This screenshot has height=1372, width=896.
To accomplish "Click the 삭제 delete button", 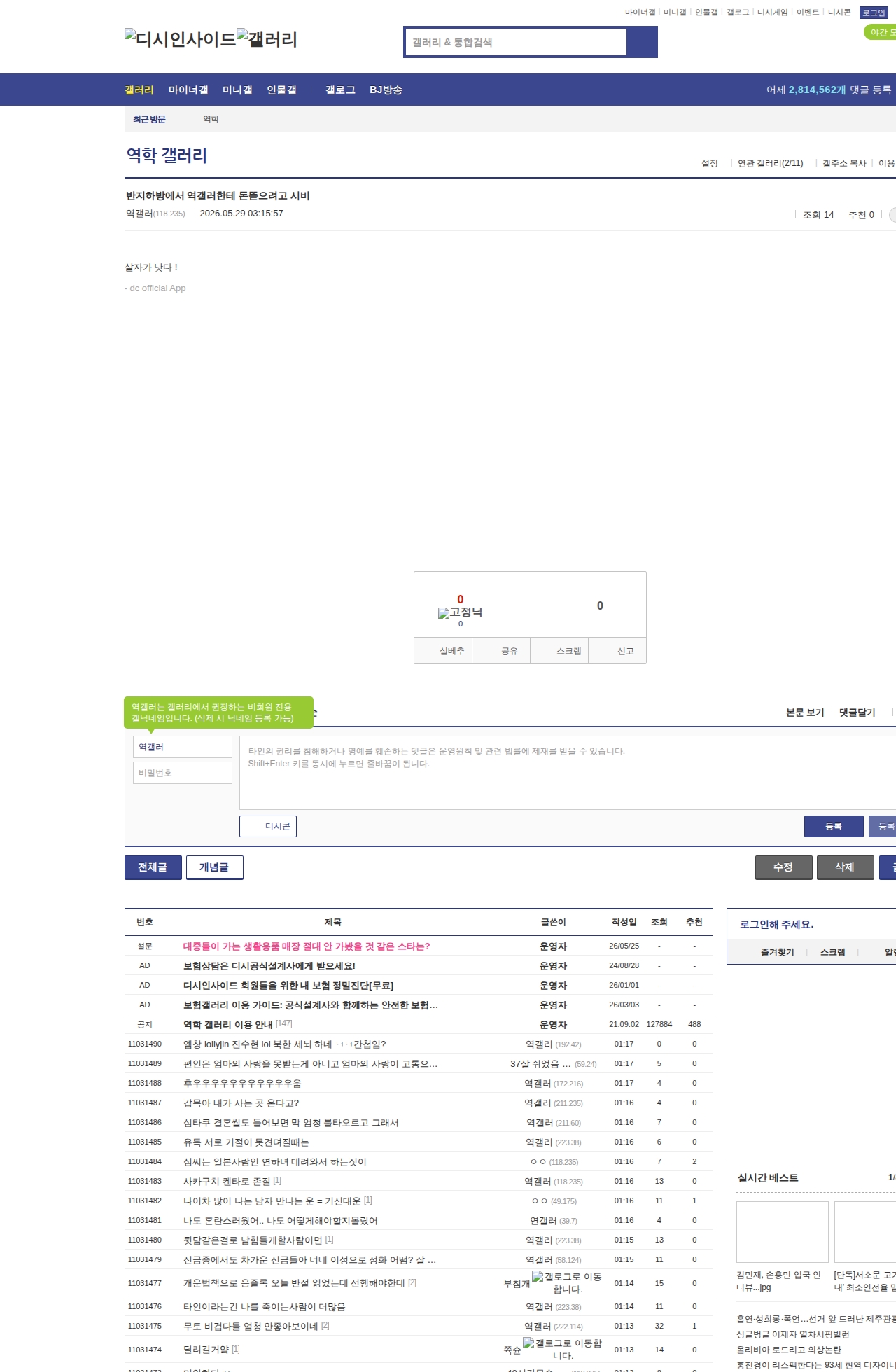I will pos(846,867).
